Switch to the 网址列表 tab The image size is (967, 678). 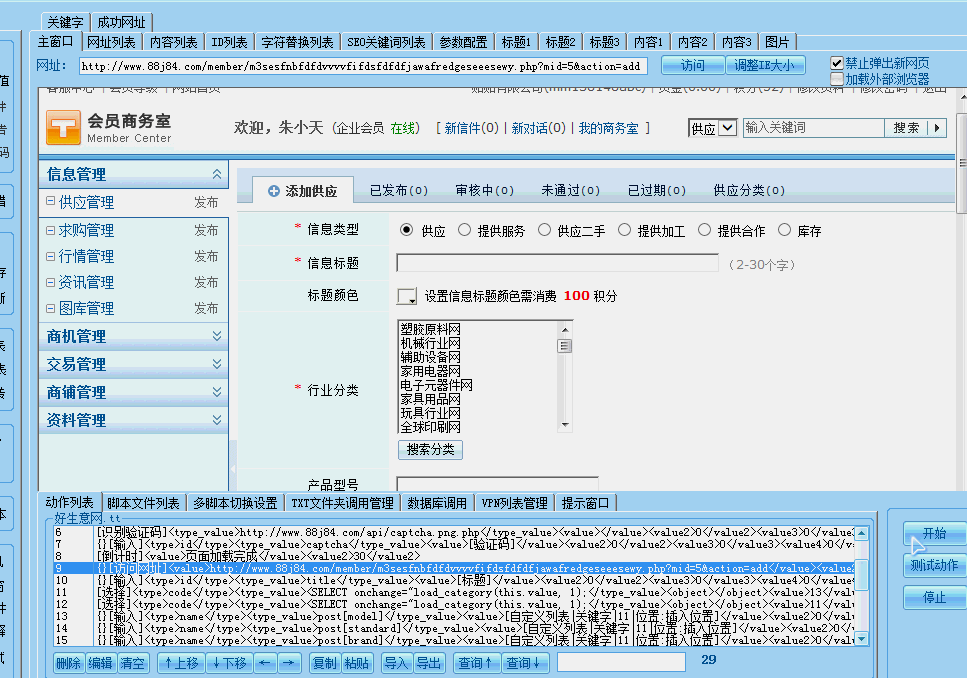[111, 42]
